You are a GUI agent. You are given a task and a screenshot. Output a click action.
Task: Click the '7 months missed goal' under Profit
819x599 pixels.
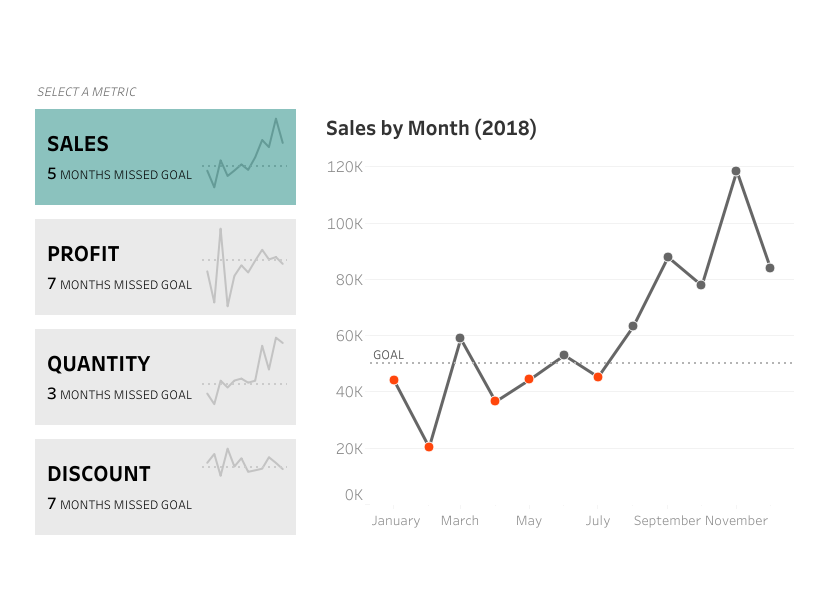tap(119, 284)
